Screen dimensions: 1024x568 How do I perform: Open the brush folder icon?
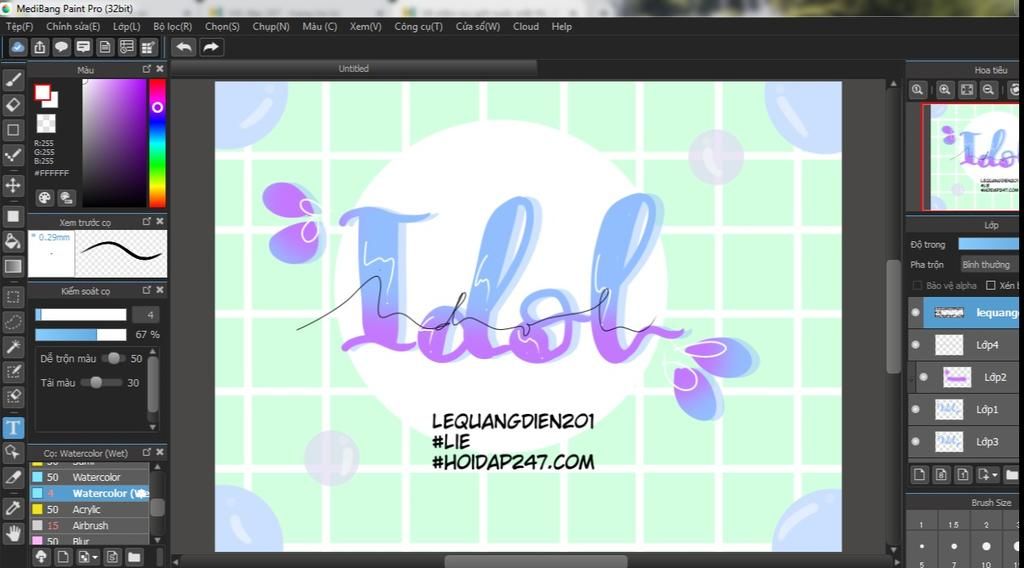point(134,557)
